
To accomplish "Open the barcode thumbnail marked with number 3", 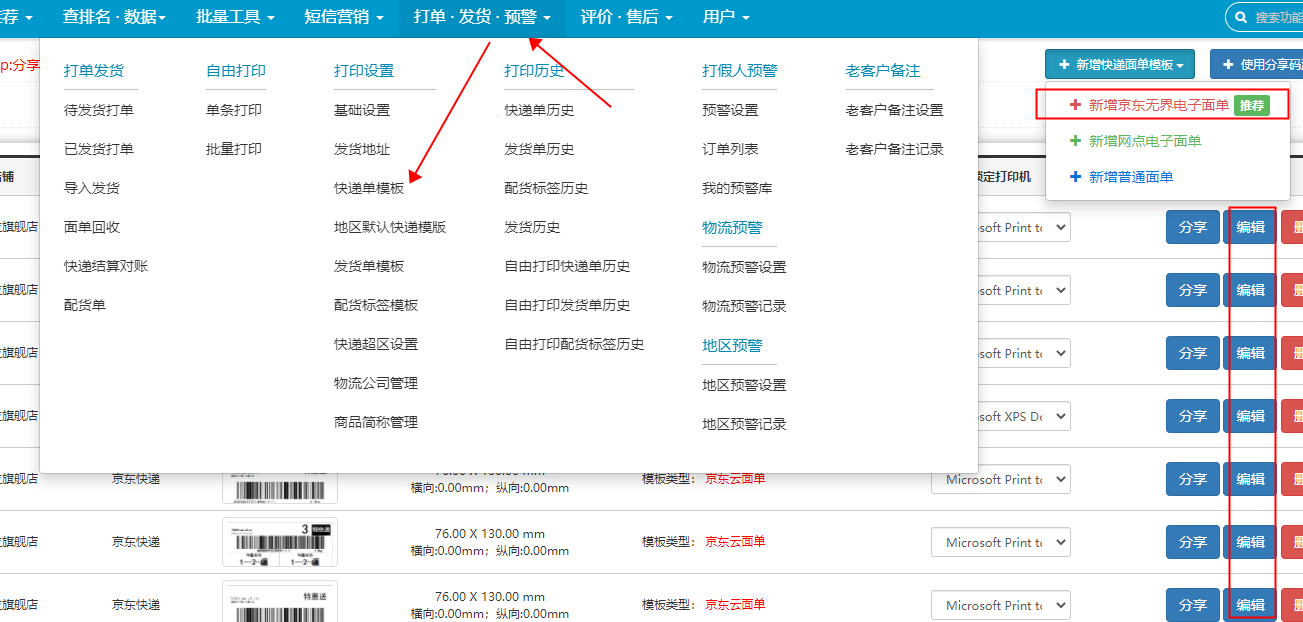I will (280, 542).
